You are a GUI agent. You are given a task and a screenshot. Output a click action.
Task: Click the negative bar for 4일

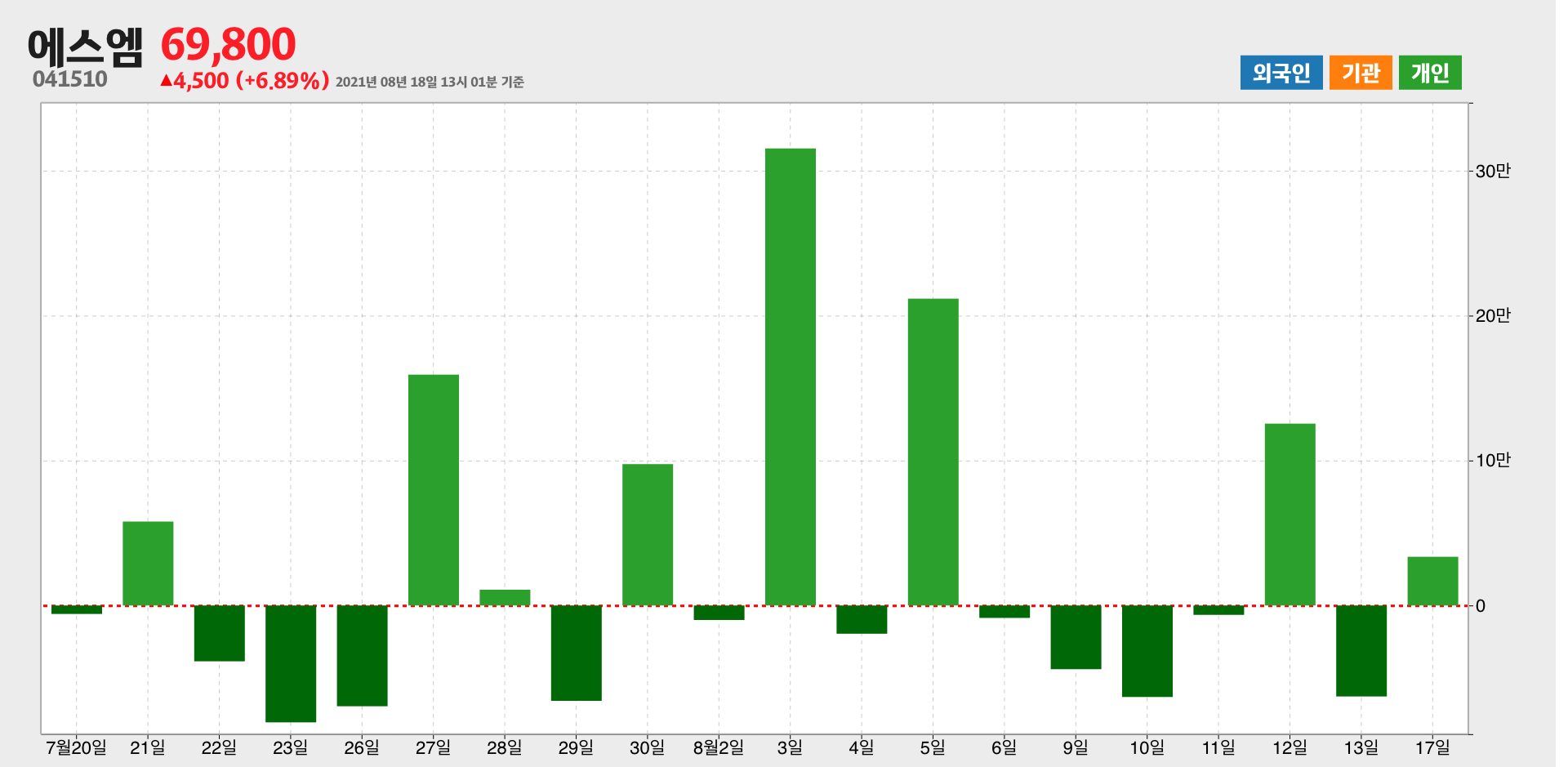[x=862, y=619]
